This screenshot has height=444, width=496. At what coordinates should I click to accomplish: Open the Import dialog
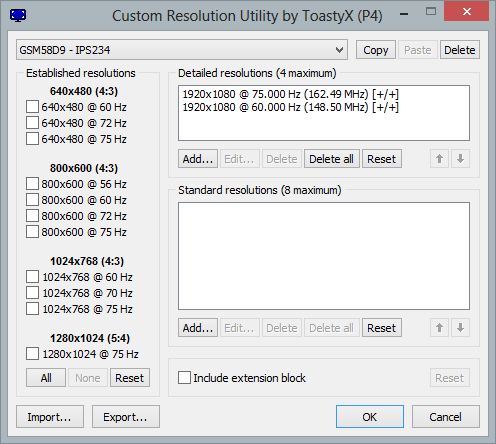pos(50,417)
